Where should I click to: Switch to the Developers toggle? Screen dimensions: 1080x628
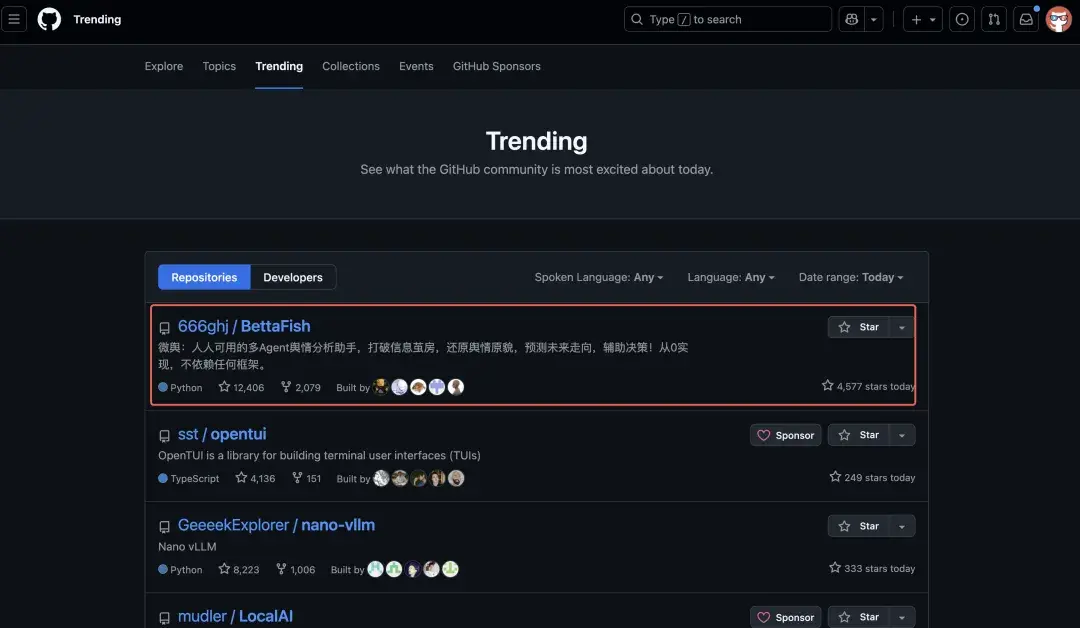coord(293,277)
